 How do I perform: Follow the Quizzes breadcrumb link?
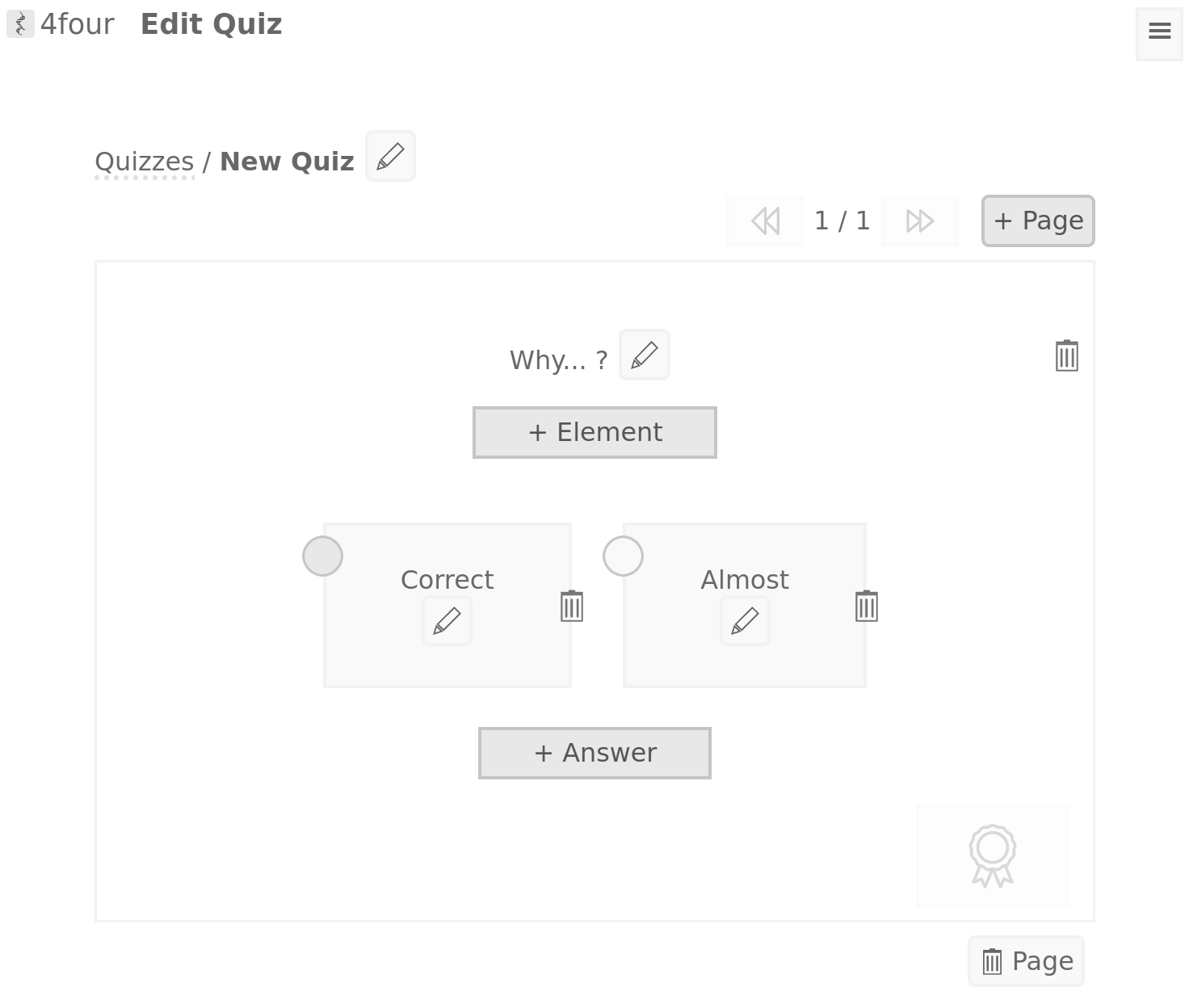tap(145, 162)
